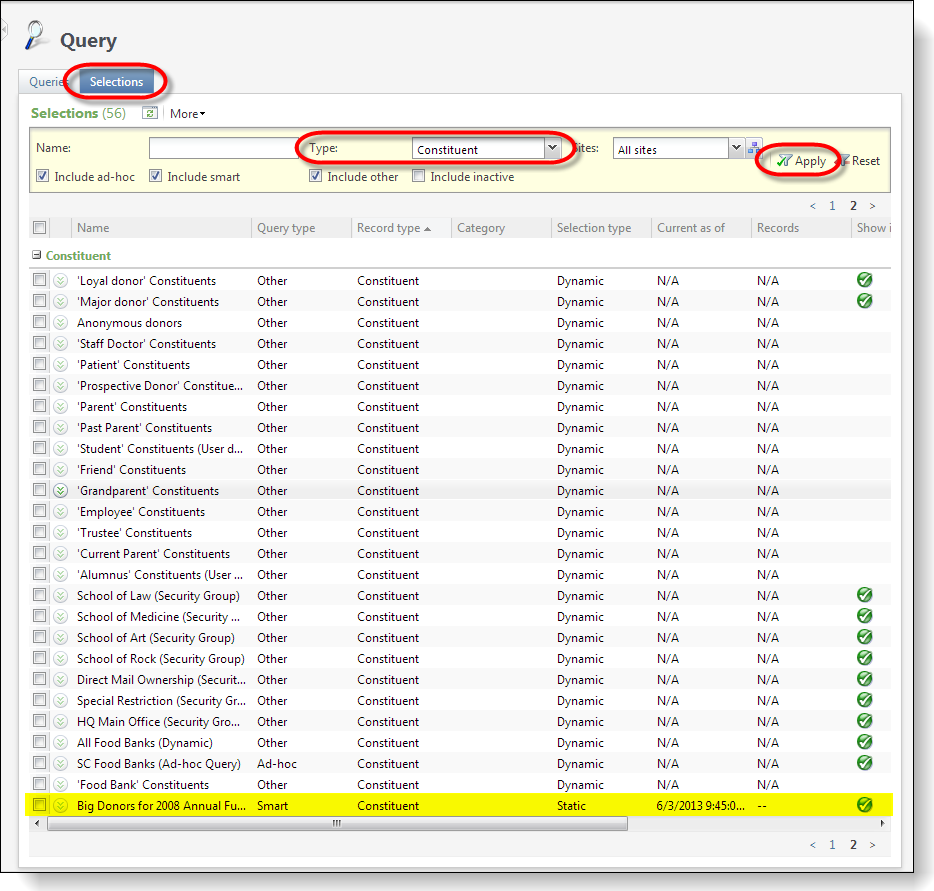
Task: Open the More menu
Action: (187, 114)
